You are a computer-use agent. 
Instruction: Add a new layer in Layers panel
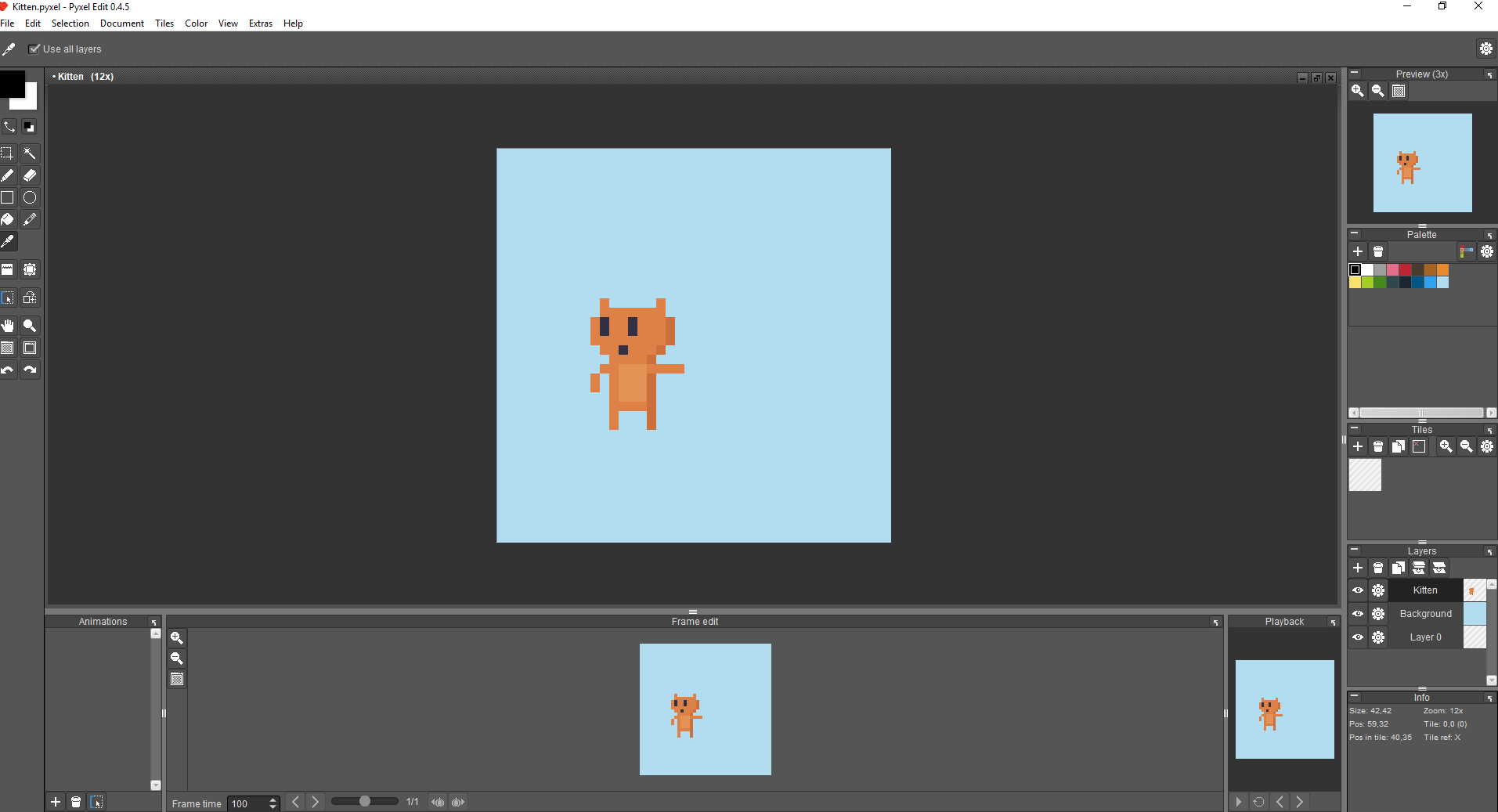click(x=1357, y=568)
